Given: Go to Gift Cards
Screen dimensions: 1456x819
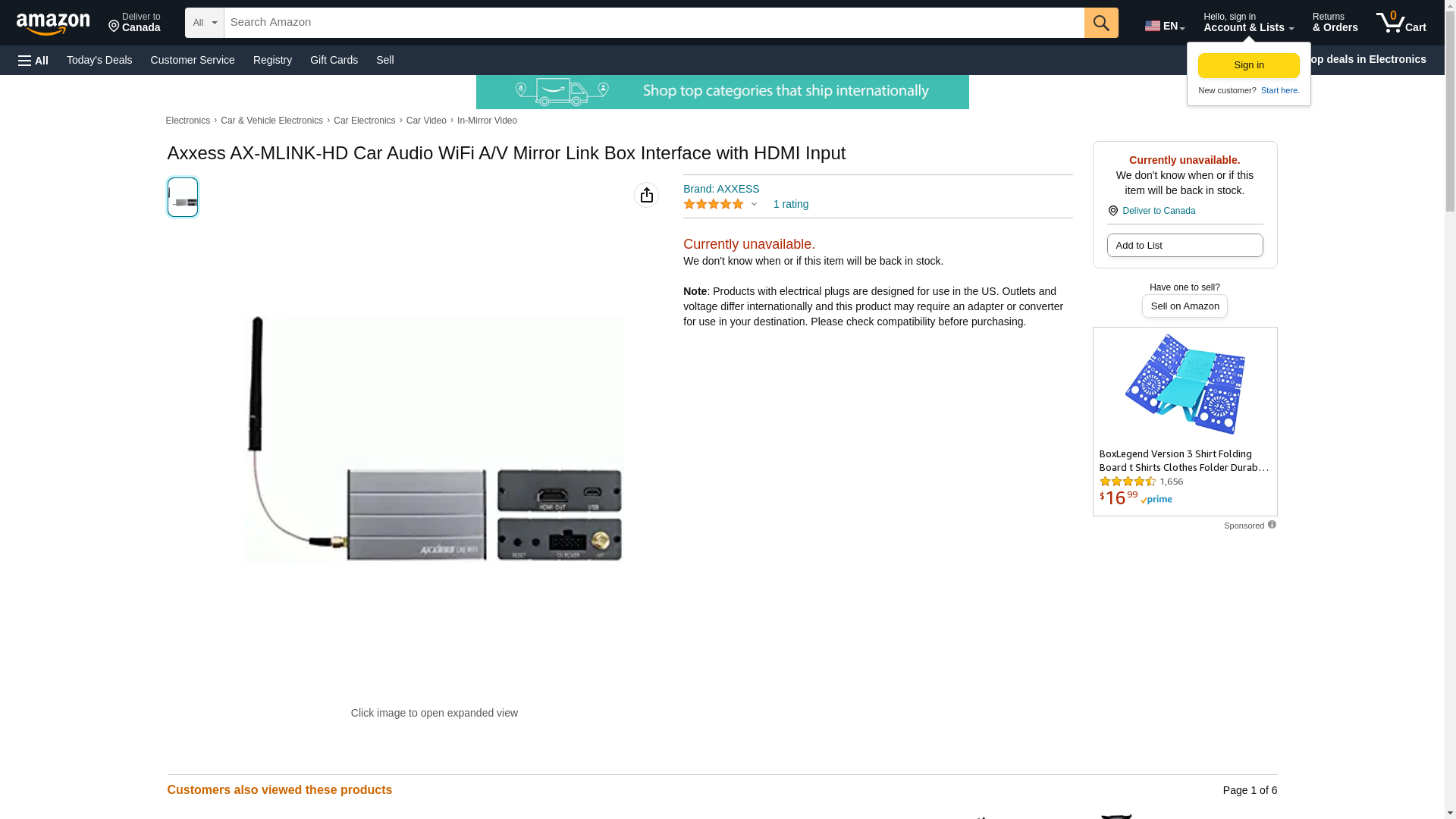Looking at the screenshot, I should [x=334, y=60].
